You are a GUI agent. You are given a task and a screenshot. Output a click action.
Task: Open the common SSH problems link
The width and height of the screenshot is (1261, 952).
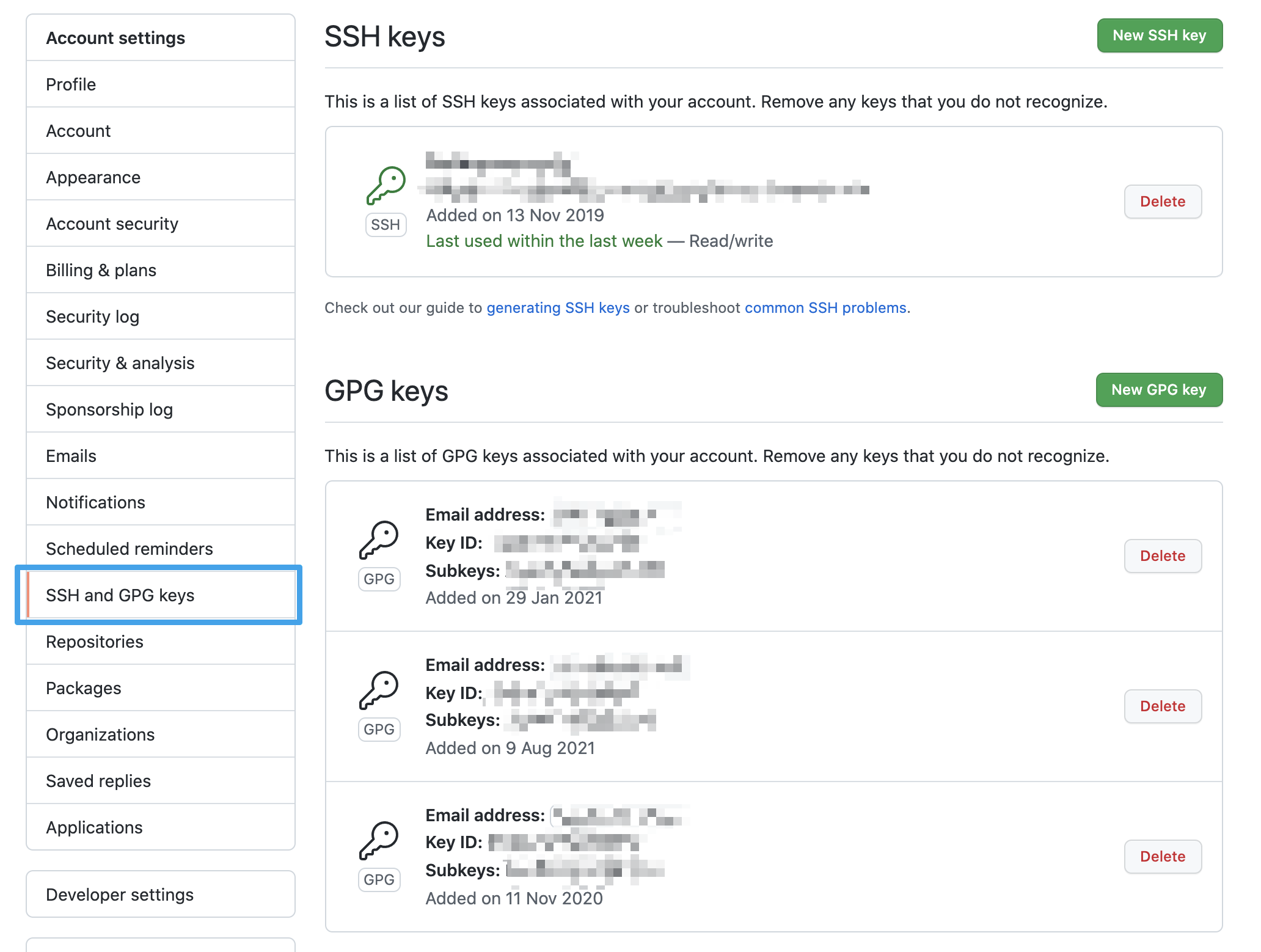[825, 308]
